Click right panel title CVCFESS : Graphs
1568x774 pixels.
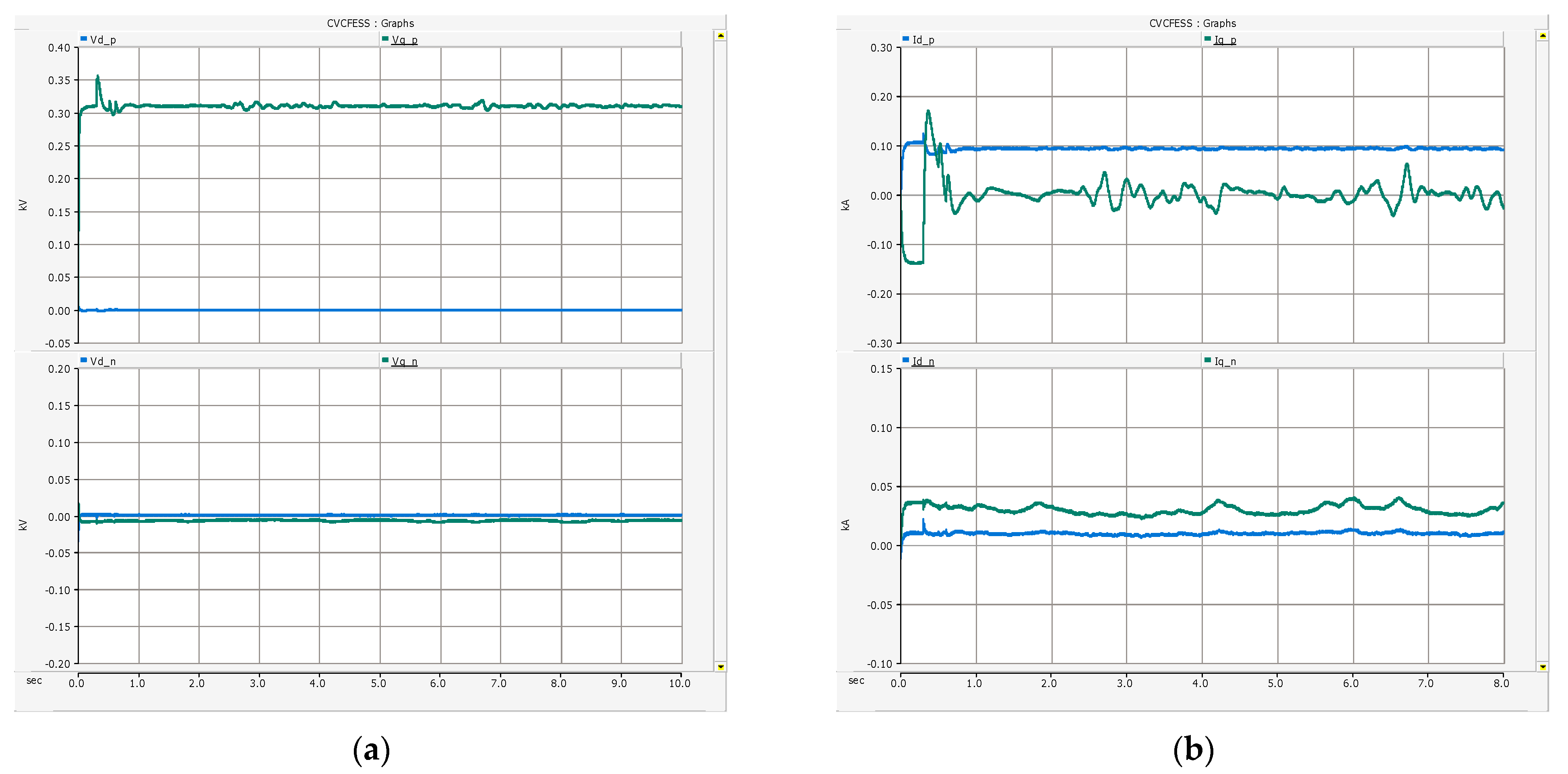(x=1192, y=23)
